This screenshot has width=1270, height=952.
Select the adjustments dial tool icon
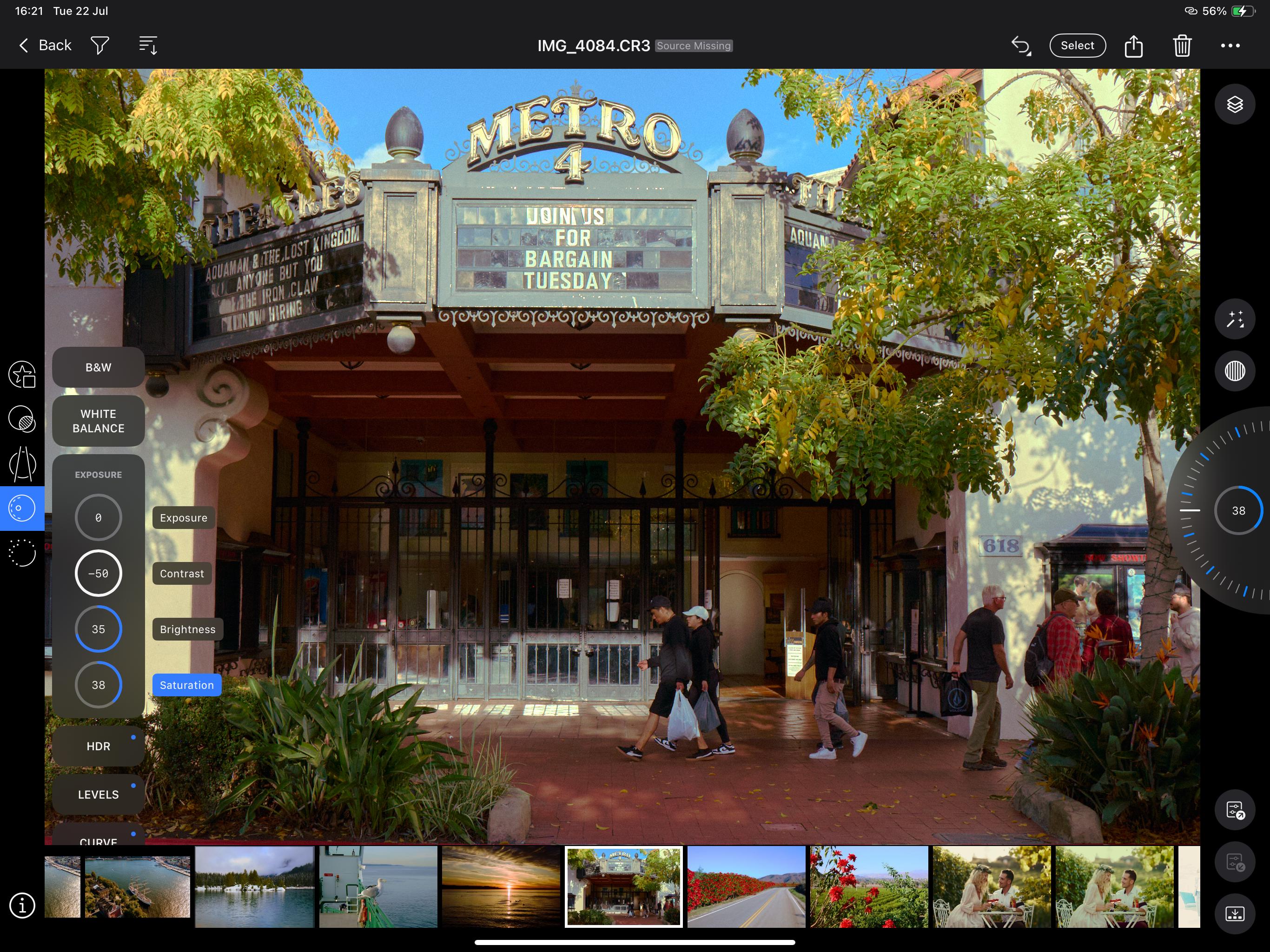tap(22, 508)
